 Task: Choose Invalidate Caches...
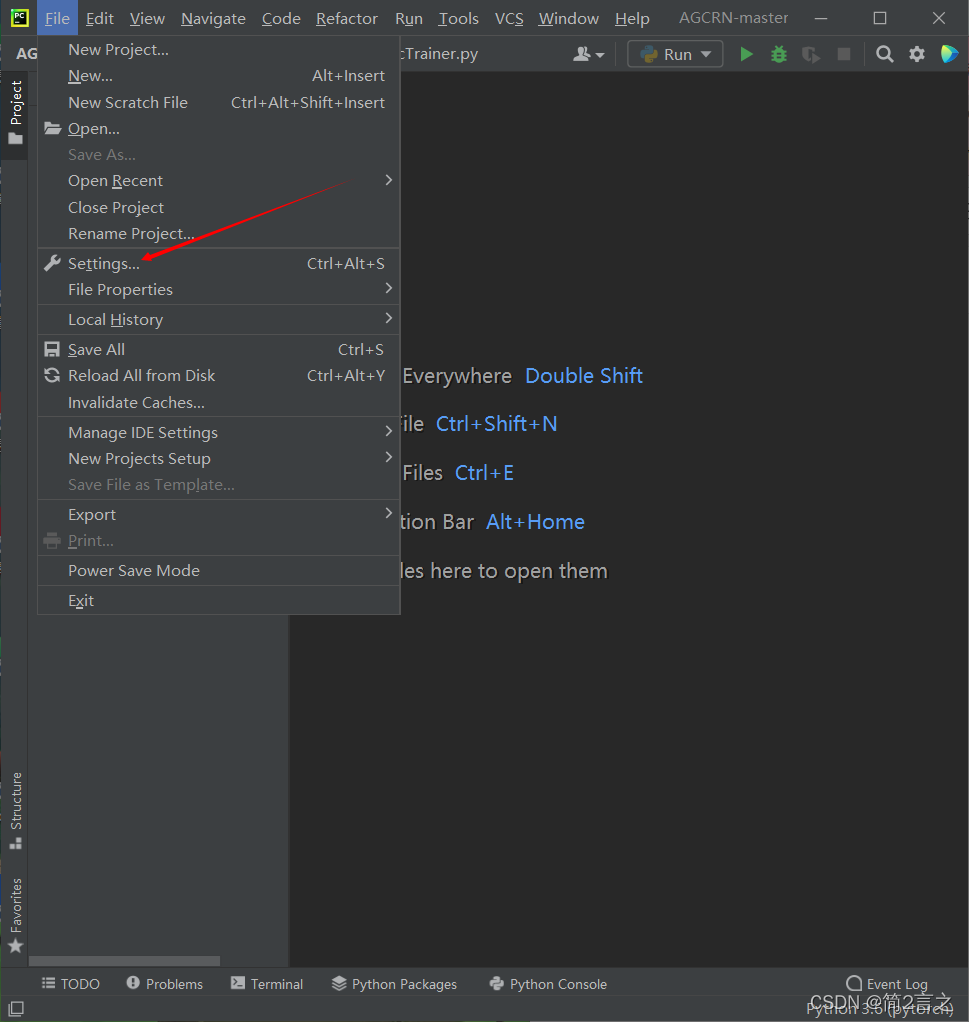[218, 402]
